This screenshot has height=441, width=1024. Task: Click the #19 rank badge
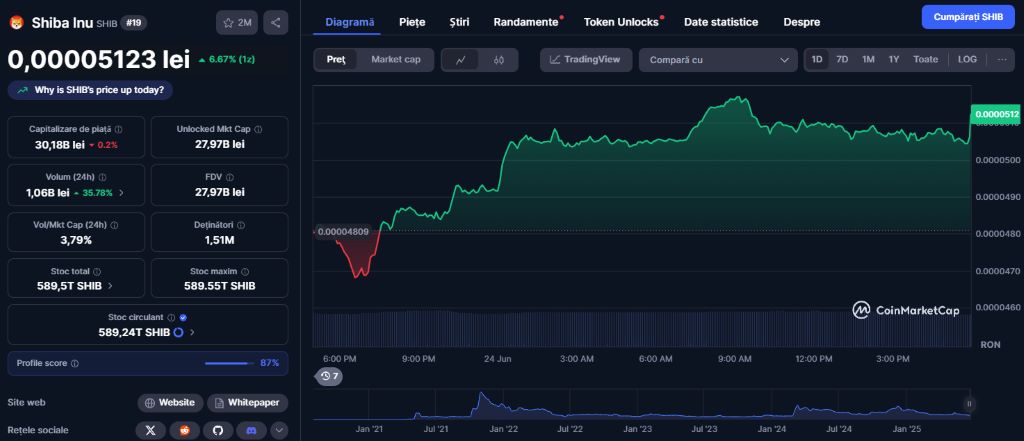(x=134, y=23)
